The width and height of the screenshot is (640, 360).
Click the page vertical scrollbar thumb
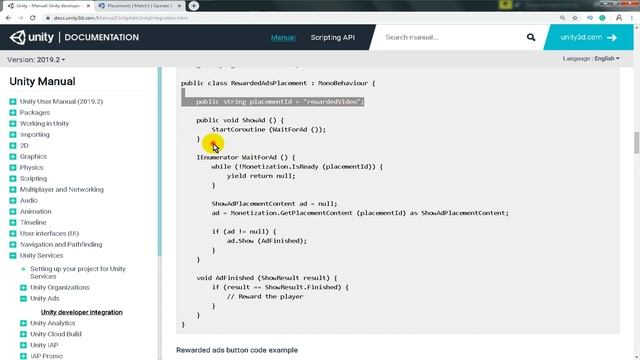636,142
